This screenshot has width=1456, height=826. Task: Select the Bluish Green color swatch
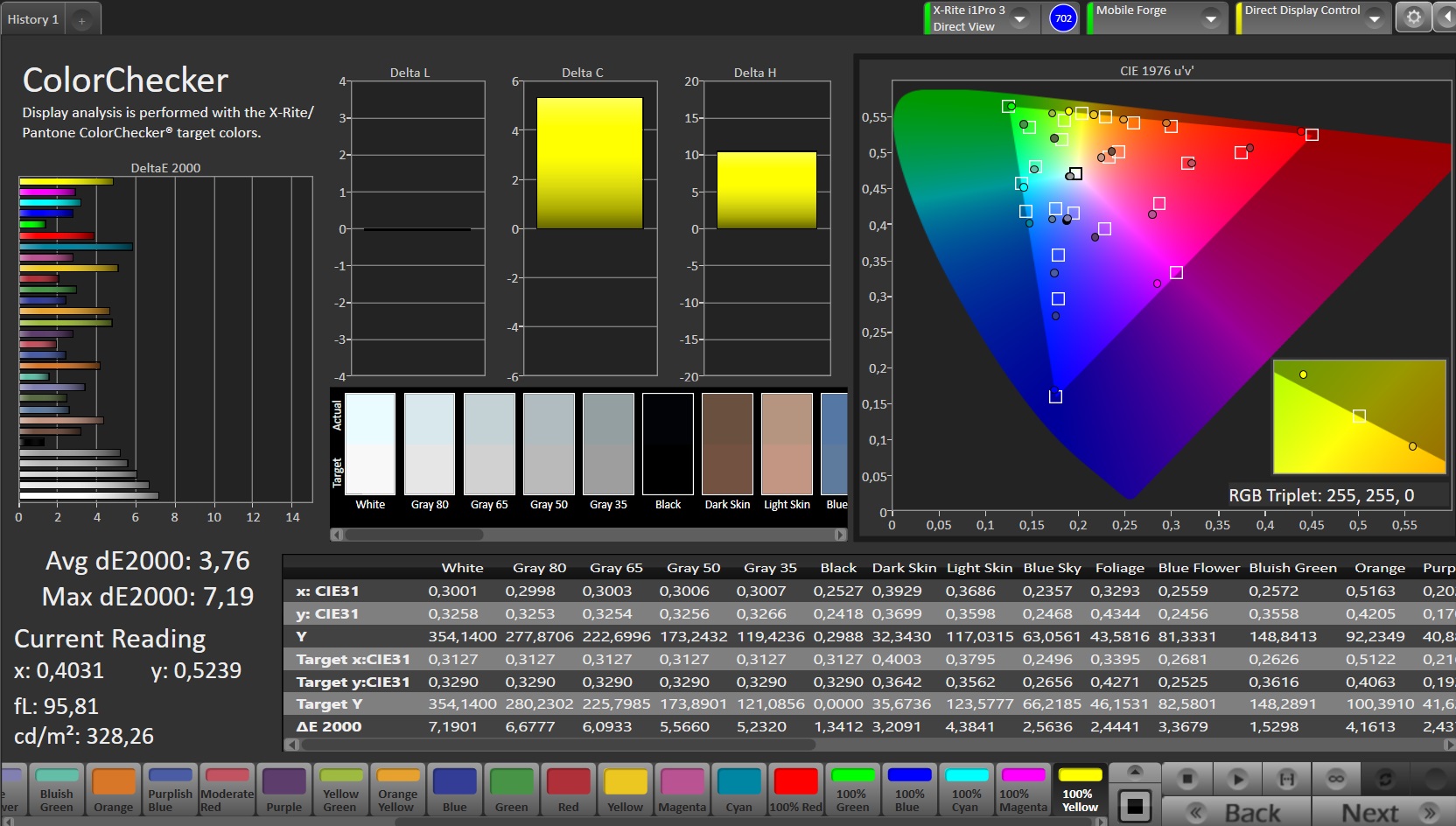[57, 789]
